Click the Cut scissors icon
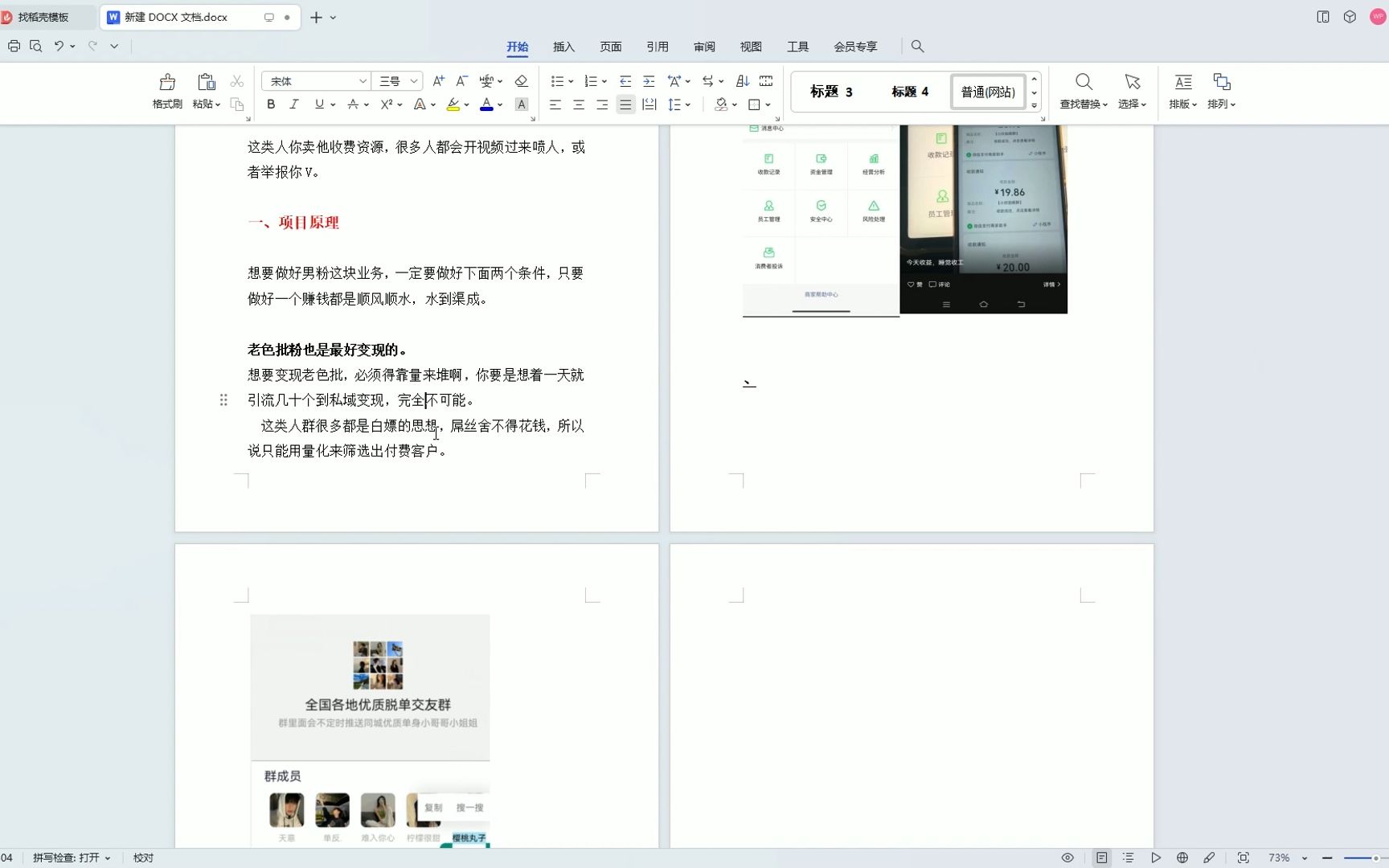1389x868 pixels. coord(236,81)
